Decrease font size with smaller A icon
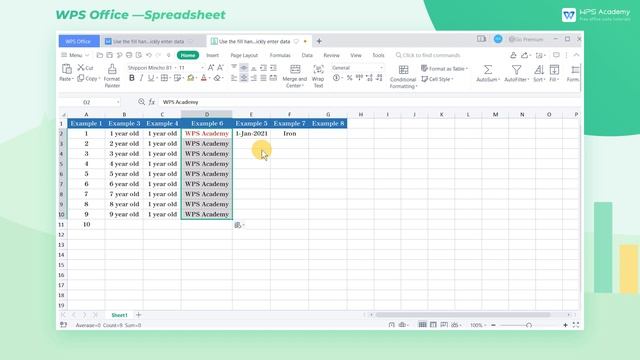The image size is (640, 360). point(220,67)
